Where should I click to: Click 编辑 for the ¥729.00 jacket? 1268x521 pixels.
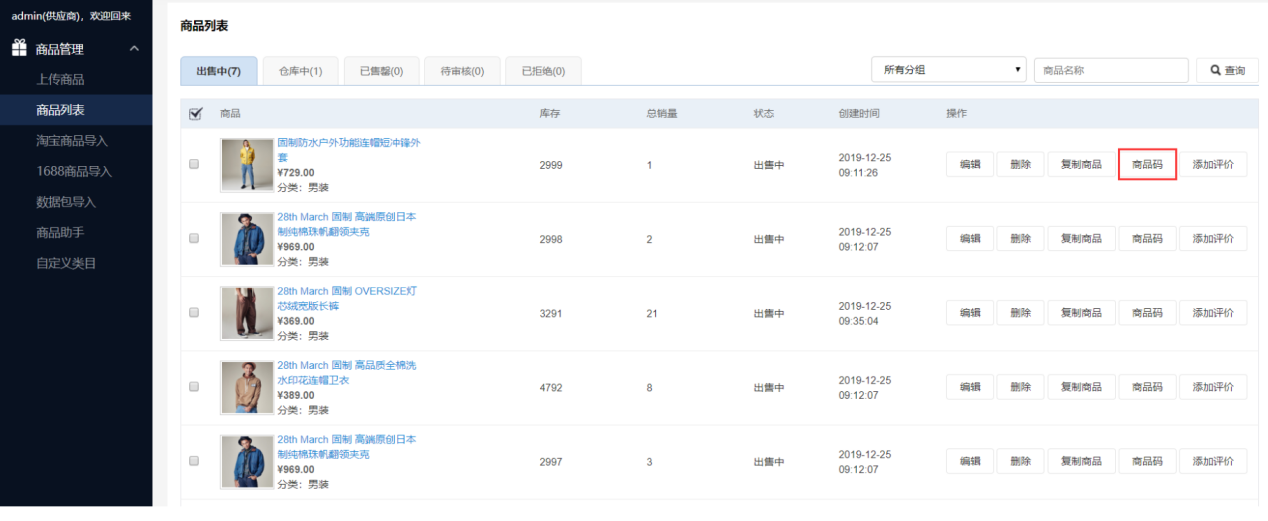970,164
